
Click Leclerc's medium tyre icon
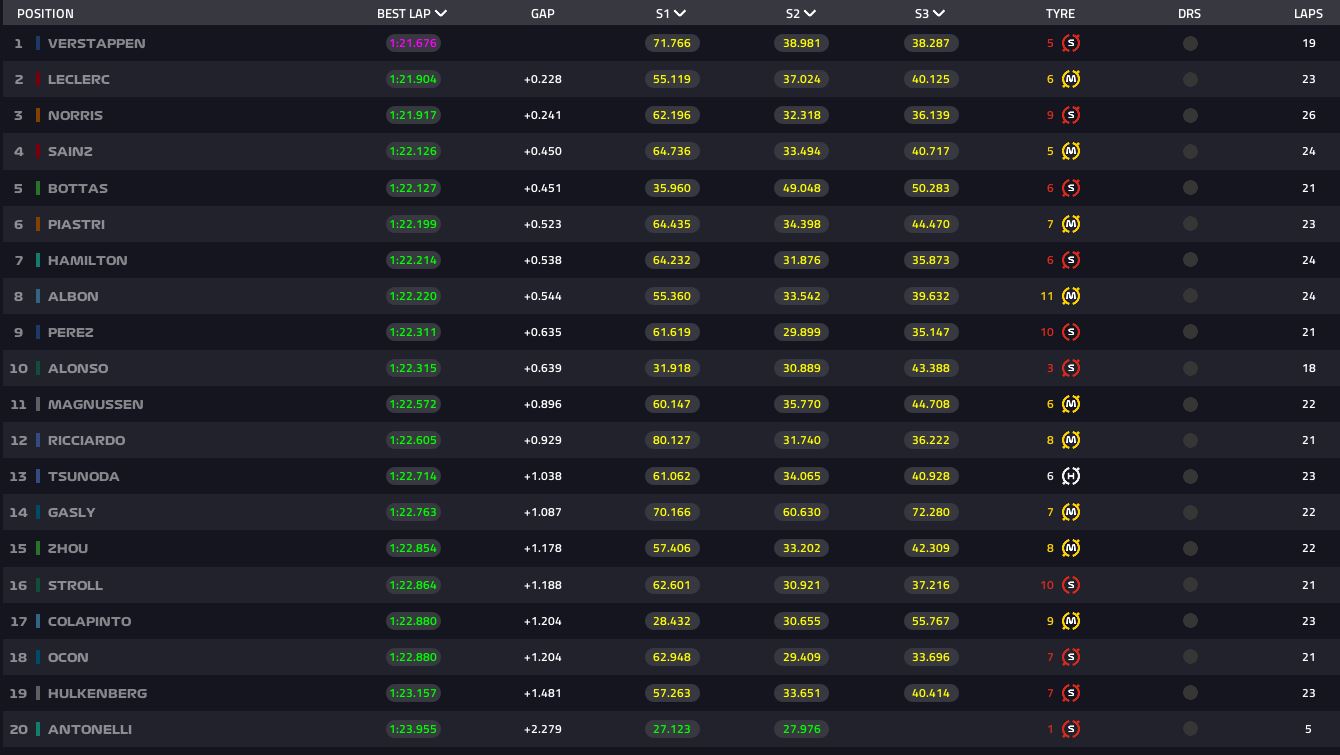click(x=1070, y=79)
